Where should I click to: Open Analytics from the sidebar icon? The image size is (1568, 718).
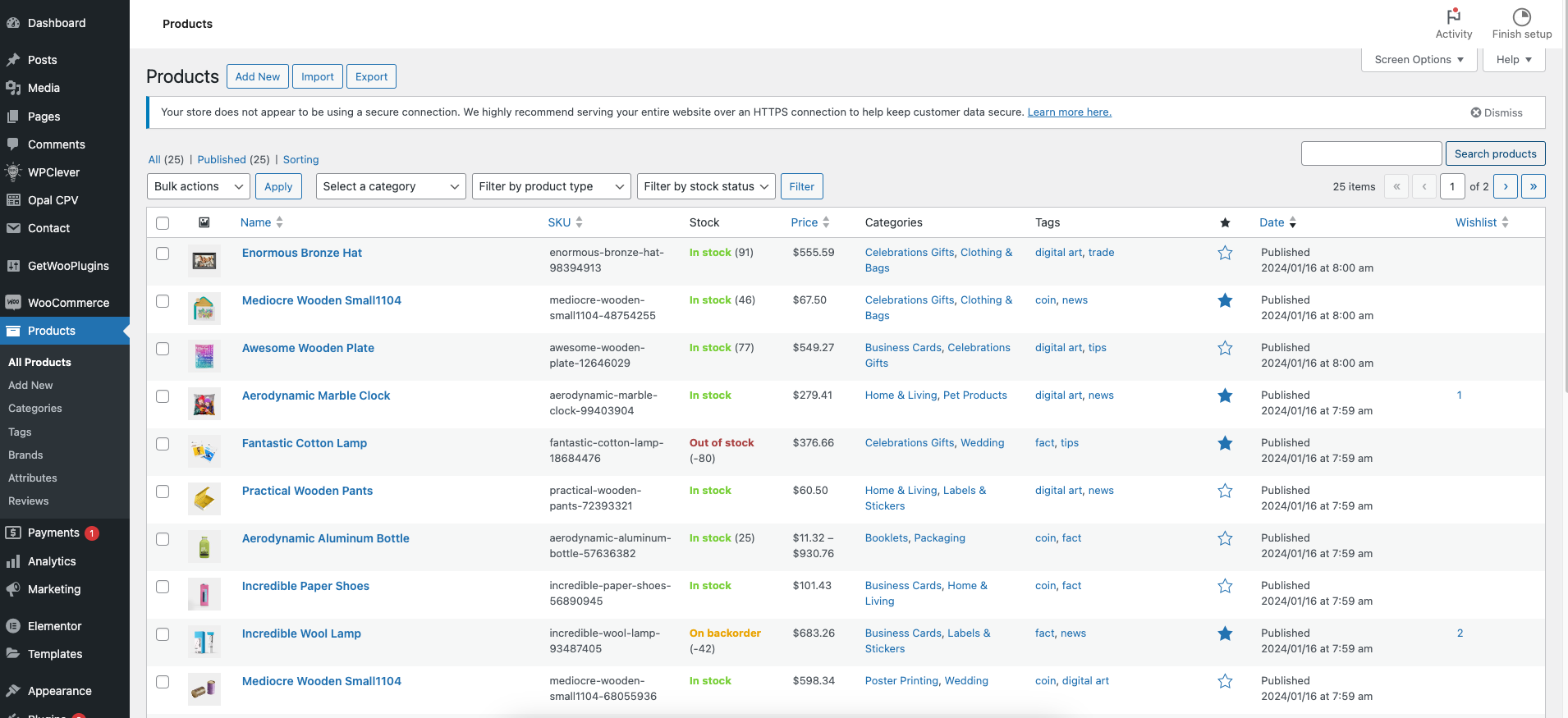click(13, 561)
